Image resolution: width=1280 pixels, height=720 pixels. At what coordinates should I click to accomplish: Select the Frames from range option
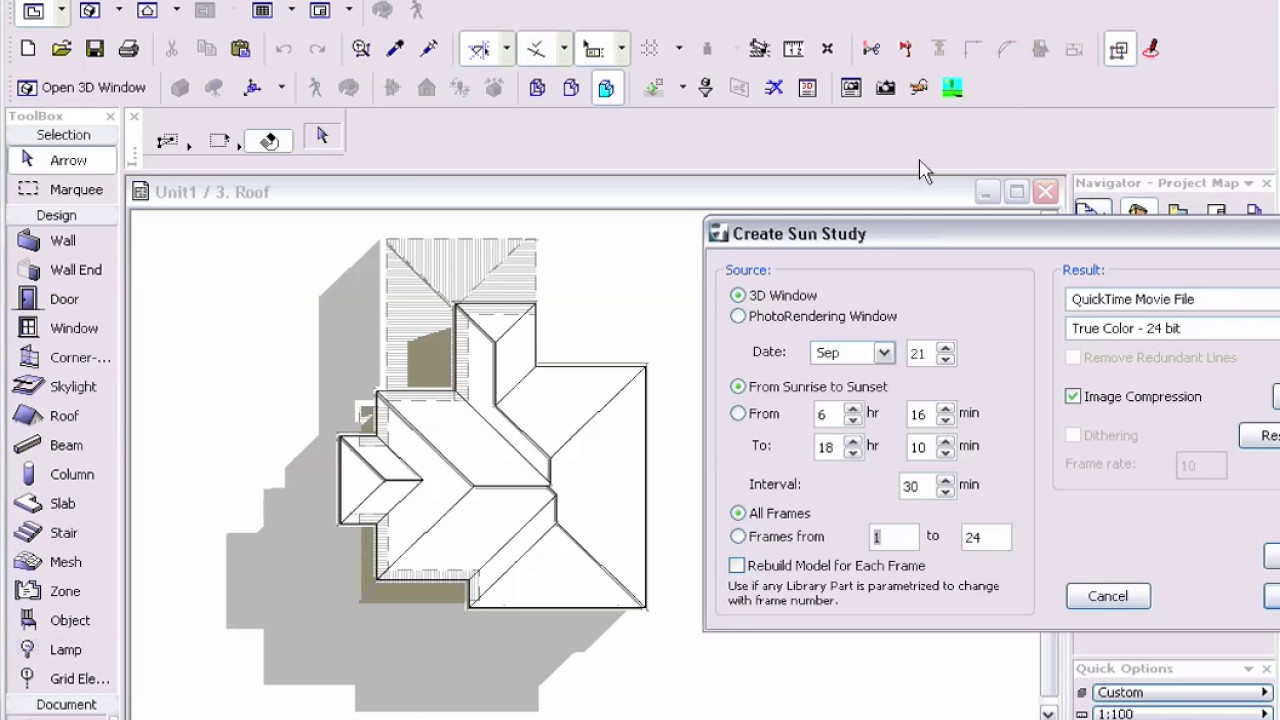pyautogui.click(x=738, y=537)
